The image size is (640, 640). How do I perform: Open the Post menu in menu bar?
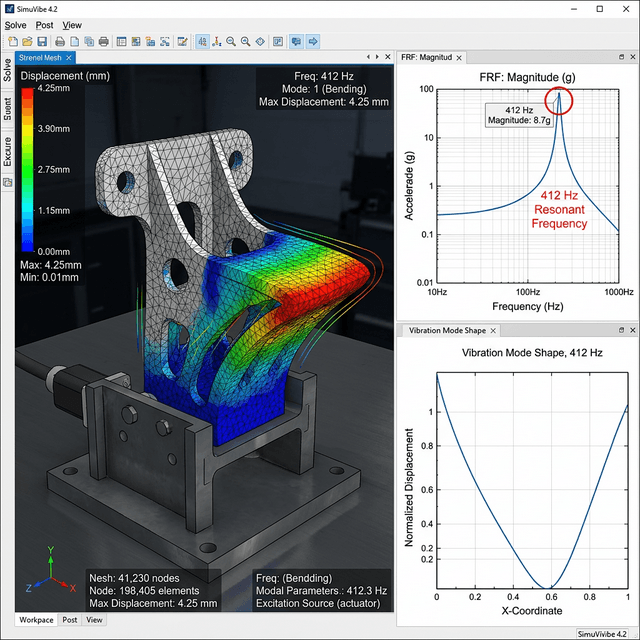[x=44, y=25]
